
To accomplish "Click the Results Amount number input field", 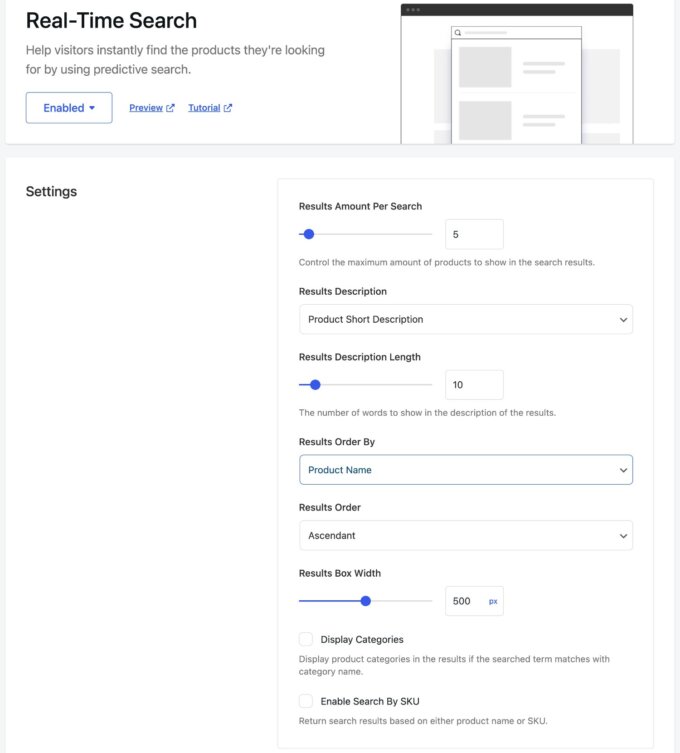I will point(473,234).
